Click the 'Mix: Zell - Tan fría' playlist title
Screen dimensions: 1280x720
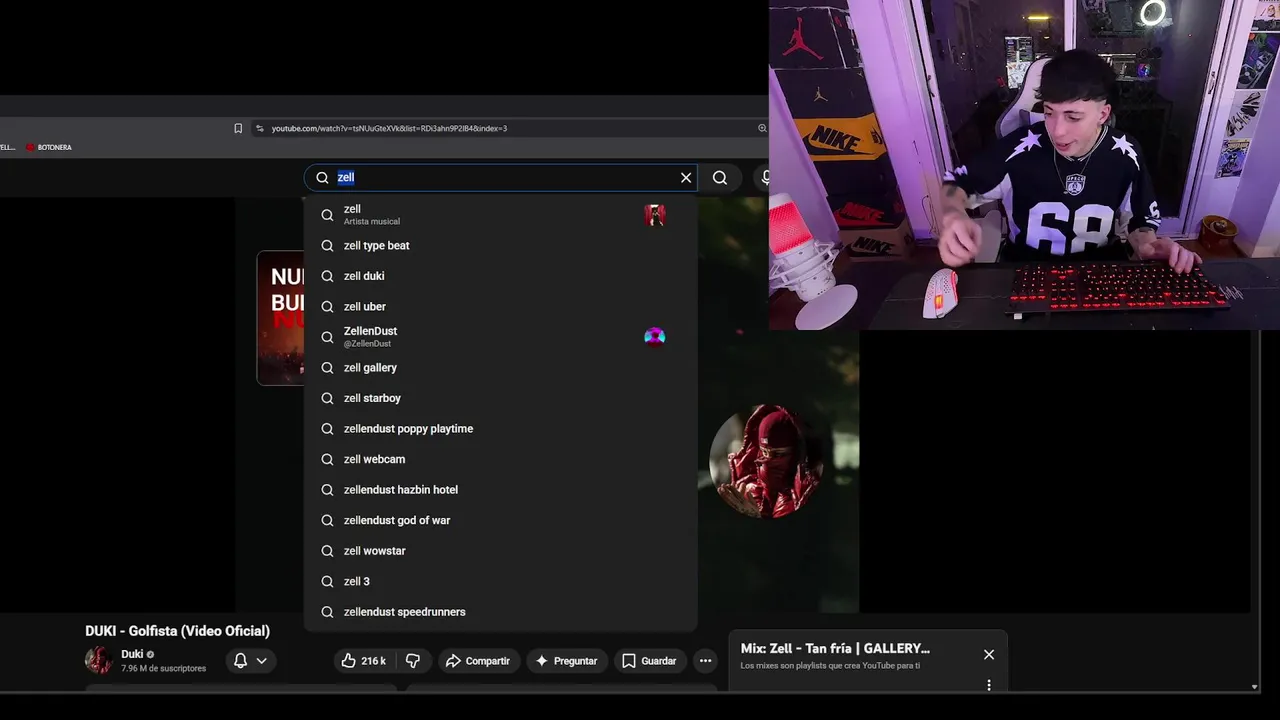[x=835, y=649]
